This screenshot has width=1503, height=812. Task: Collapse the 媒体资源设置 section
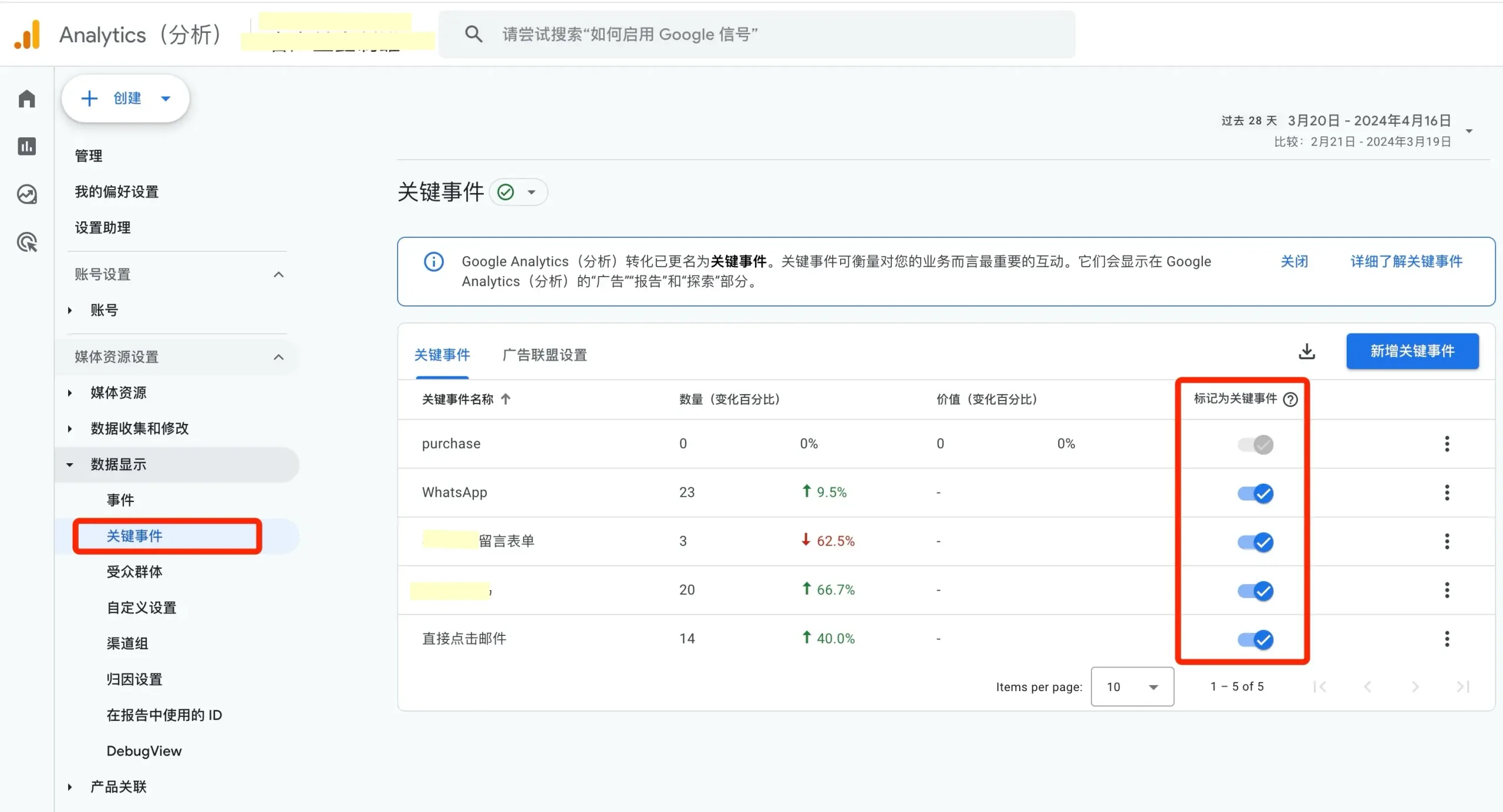279,357
